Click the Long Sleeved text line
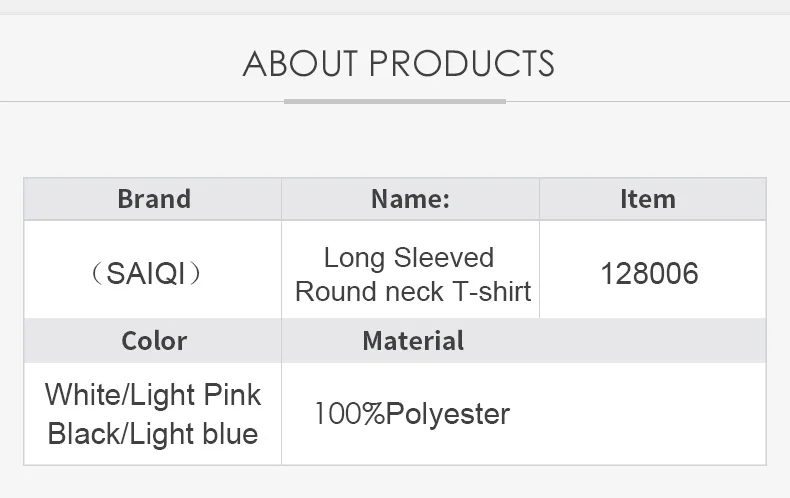This screenshot has height=498, width=790. (x=409, y=258)
